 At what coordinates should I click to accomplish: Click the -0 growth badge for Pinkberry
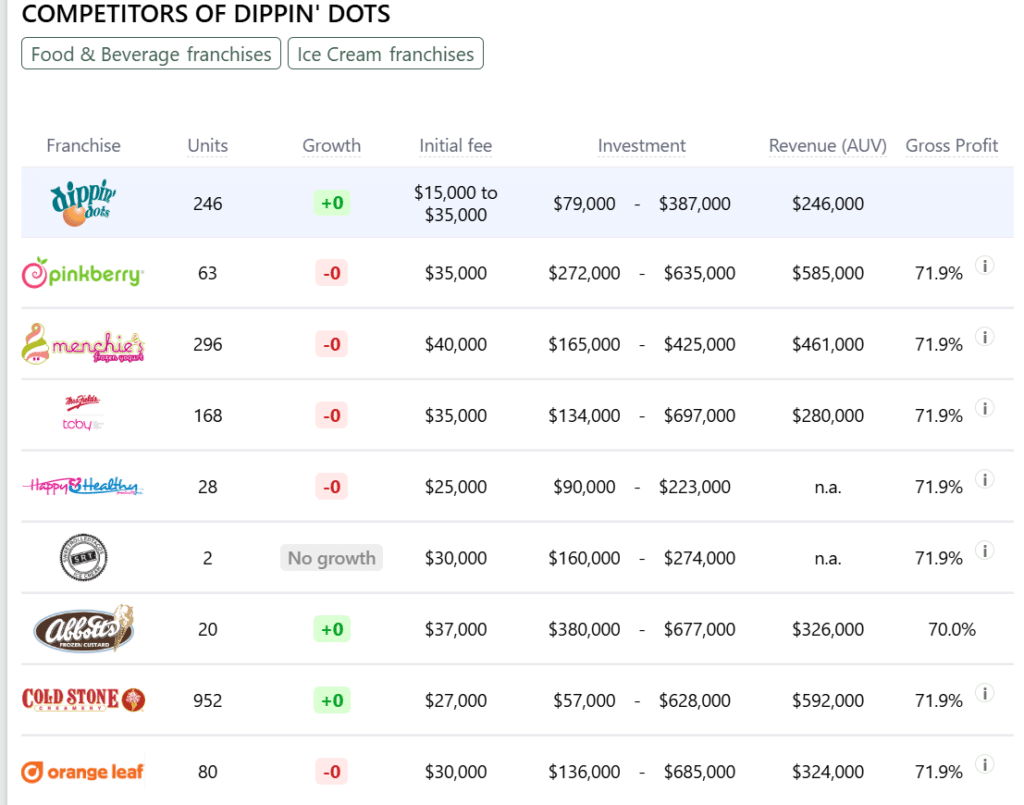tap(332, 273)
